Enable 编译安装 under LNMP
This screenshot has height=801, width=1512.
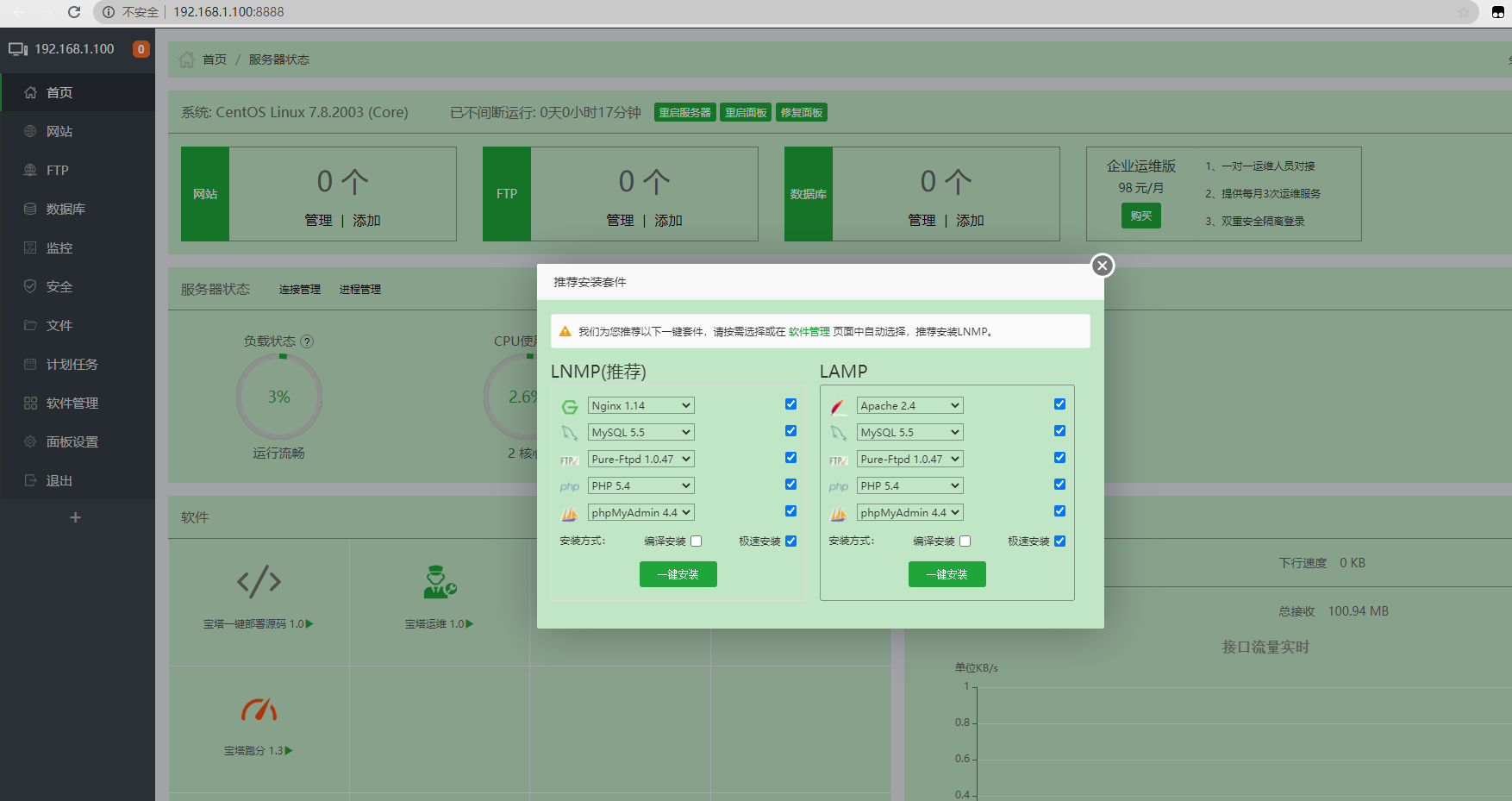pyautogui.click(x=696, y=541)
